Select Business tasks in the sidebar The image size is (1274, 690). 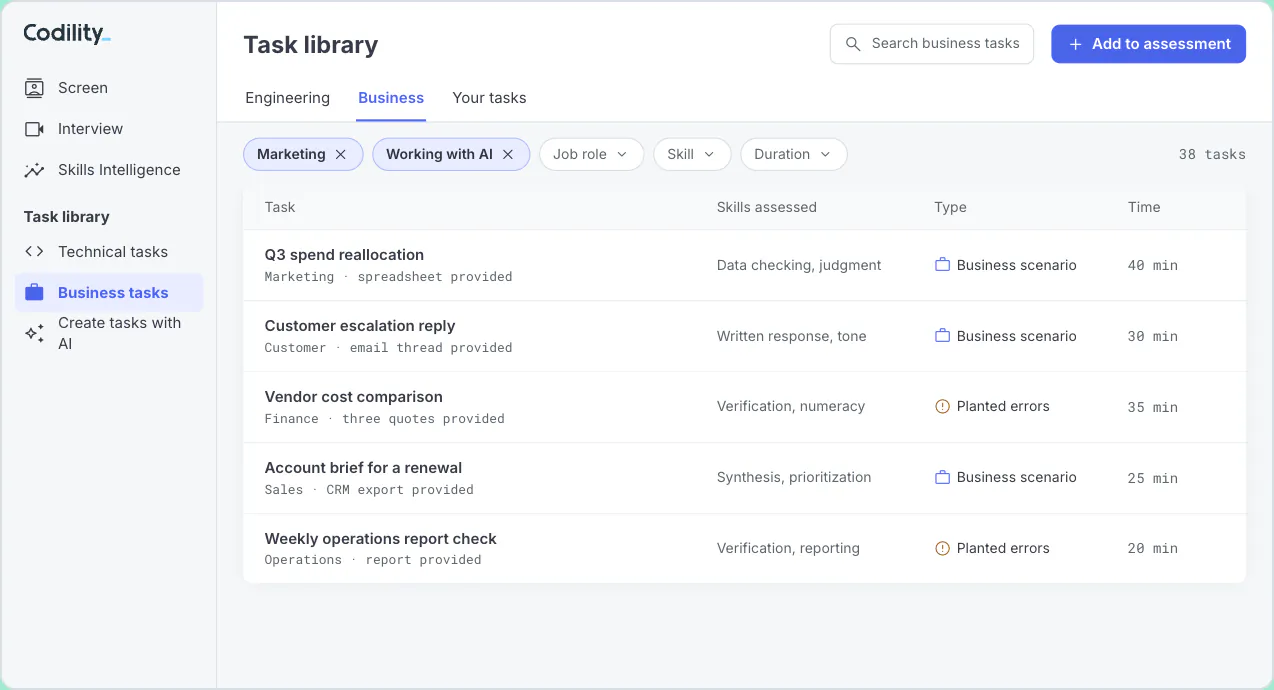(109, 293)
